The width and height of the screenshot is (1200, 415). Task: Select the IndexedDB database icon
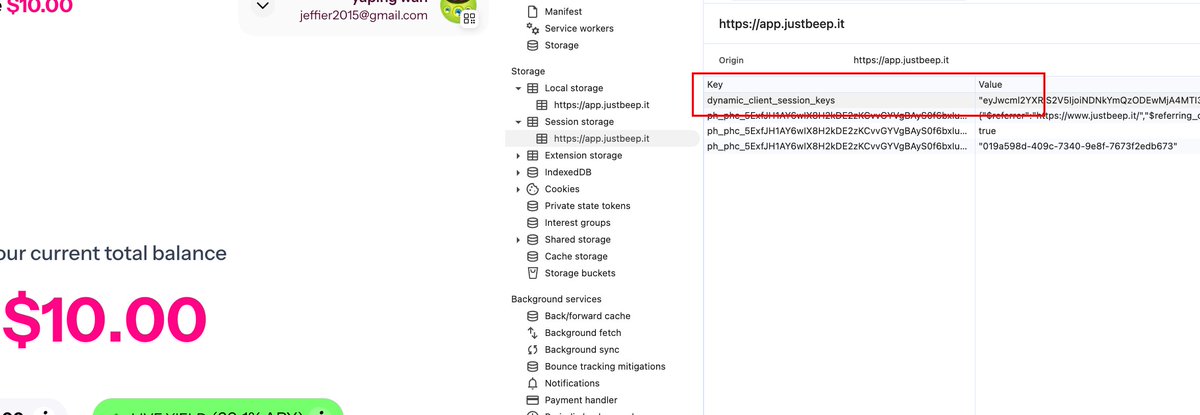533,173
